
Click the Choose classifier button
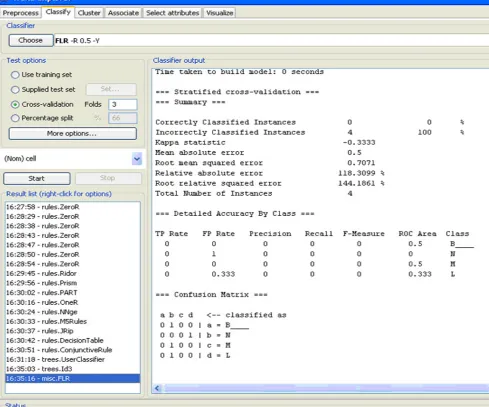[31, 40]
